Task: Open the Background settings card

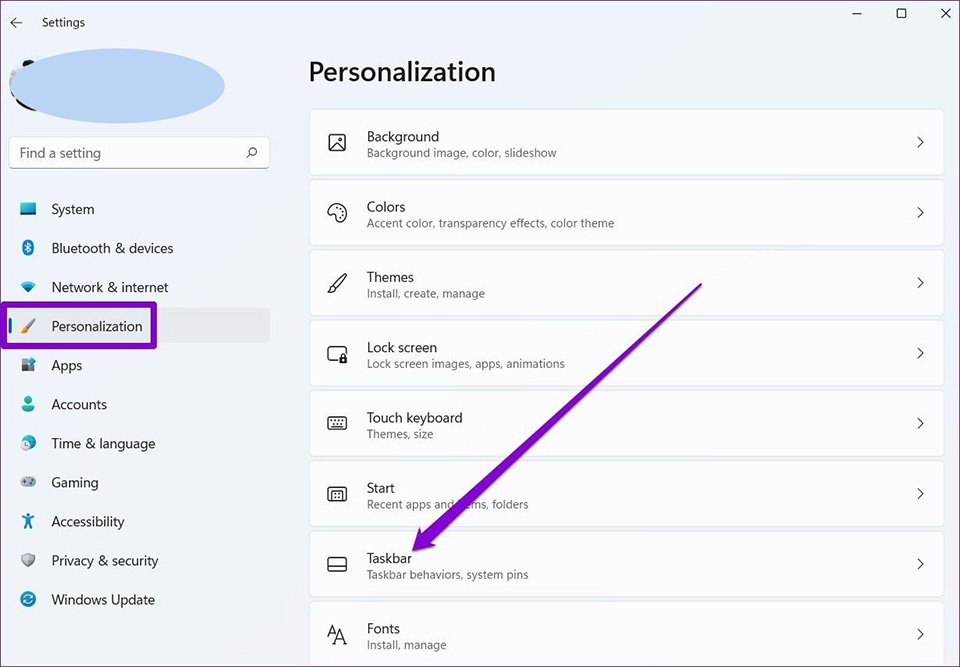Action: tap(626, 143)
